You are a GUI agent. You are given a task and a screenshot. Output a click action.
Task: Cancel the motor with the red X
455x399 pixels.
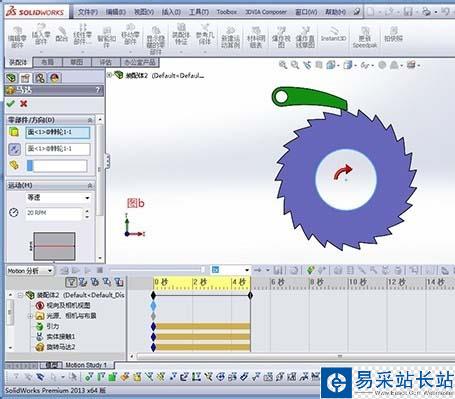23,104
